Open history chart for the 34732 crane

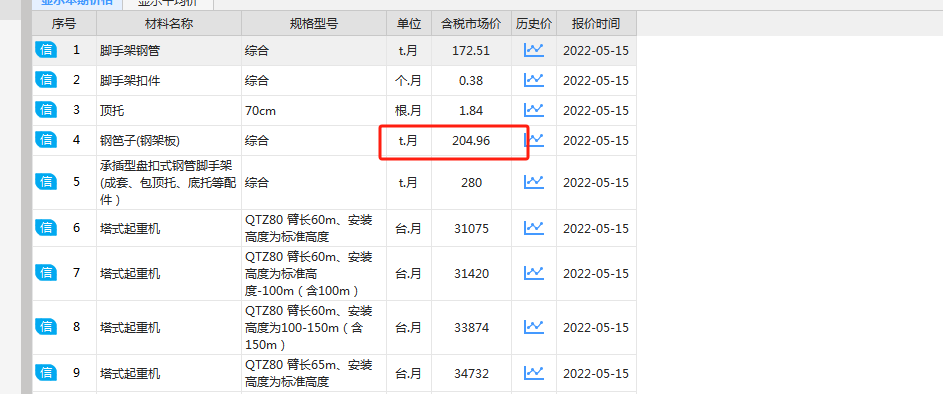click(533, 372)
